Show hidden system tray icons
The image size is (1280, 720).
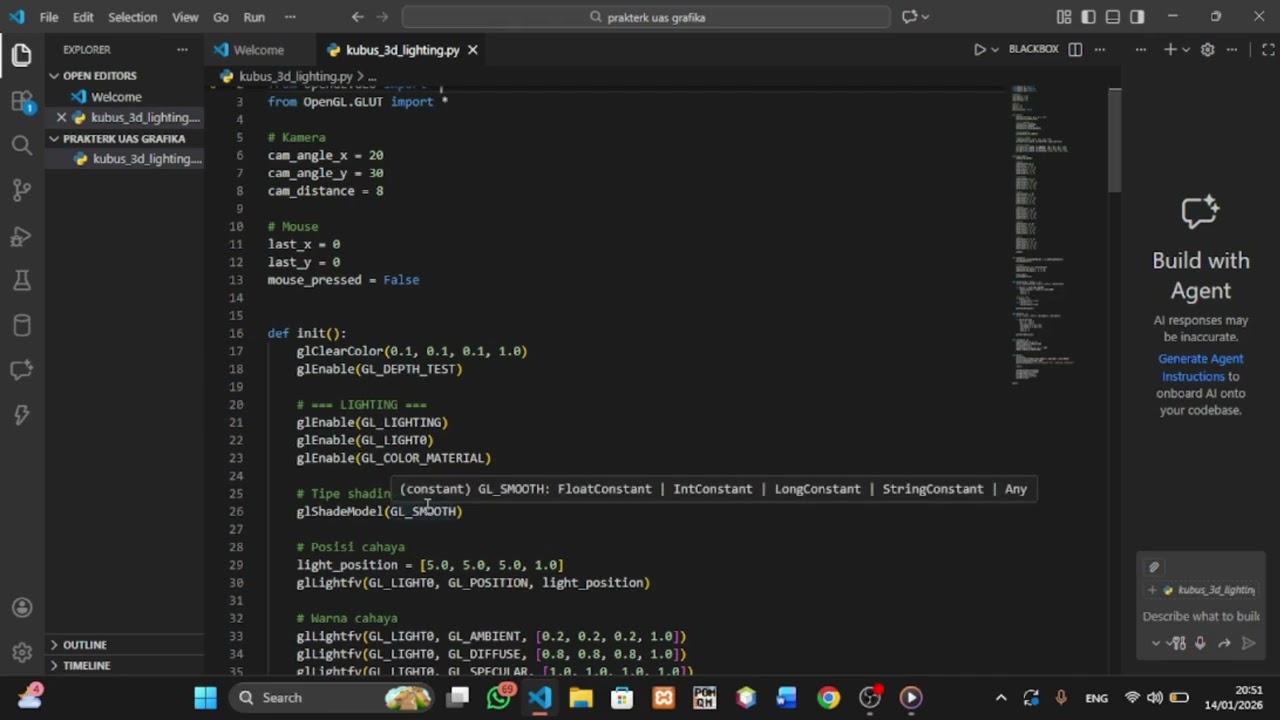(x=1001, y=698)
